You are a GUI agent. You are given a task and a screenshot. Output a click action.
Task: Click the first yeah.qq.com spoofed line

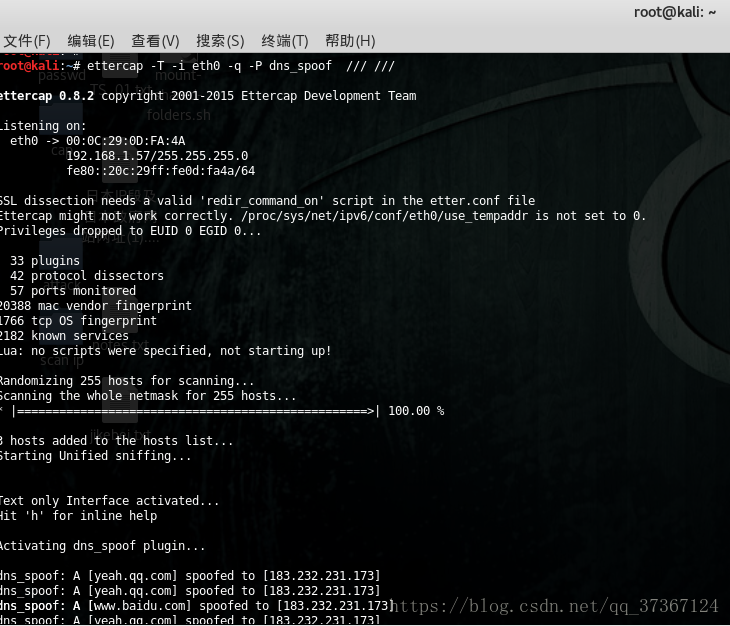pyautogui.click(x=190, y=576)
